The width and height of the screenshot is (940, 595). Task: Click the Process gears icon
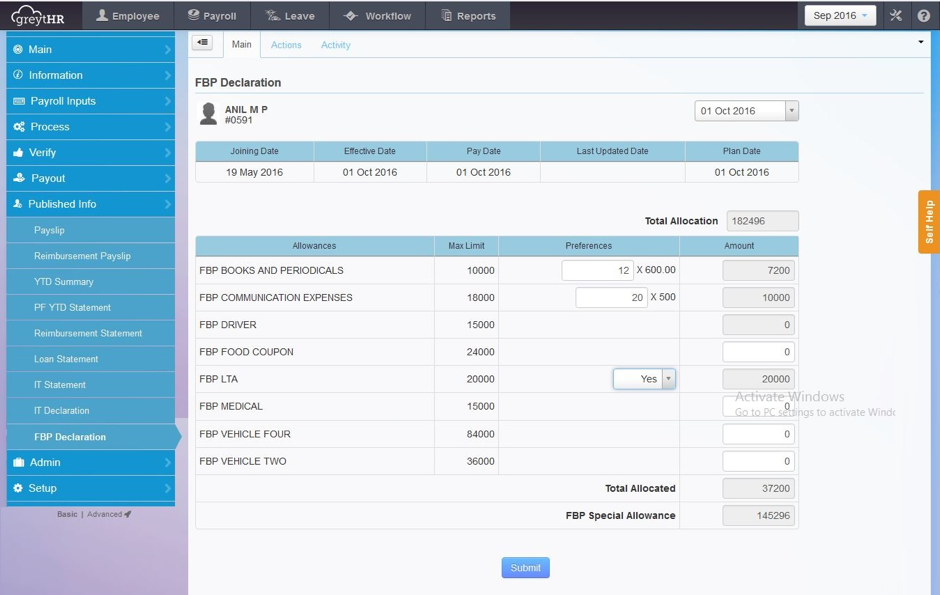pyautogui.click(x=19, y=127)
